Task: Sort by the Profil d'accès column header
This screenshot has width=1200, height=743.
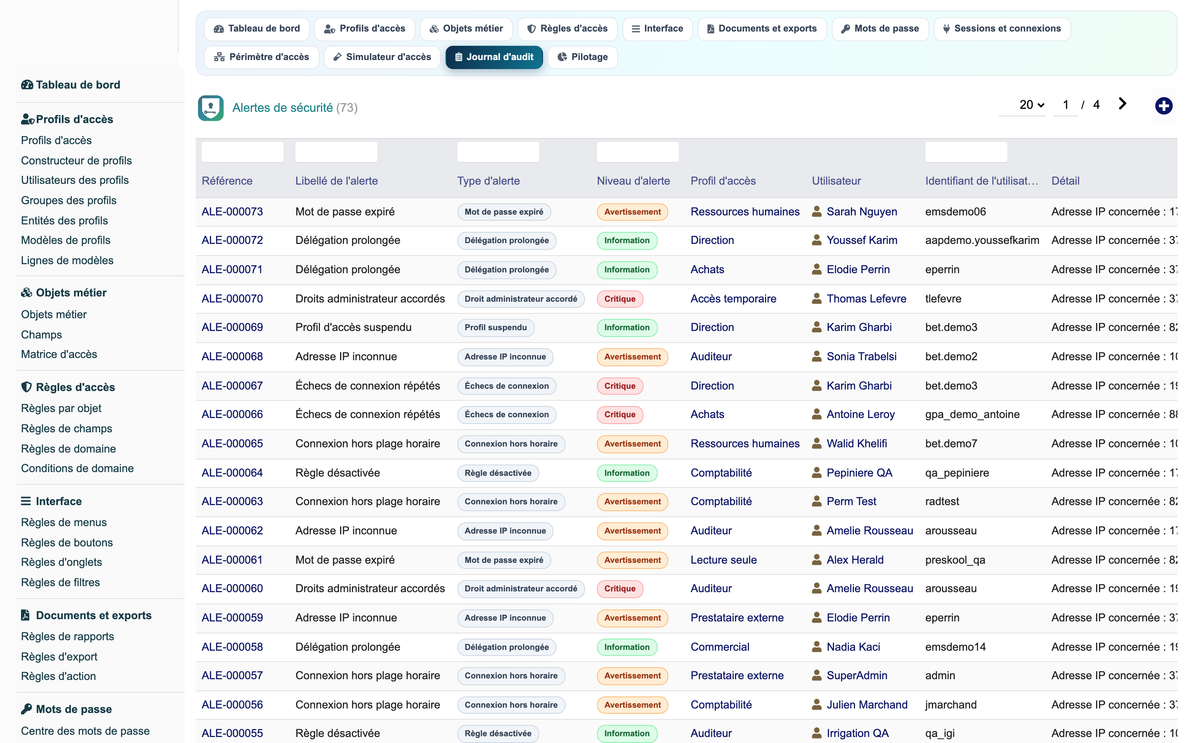Action: [723, 181]
